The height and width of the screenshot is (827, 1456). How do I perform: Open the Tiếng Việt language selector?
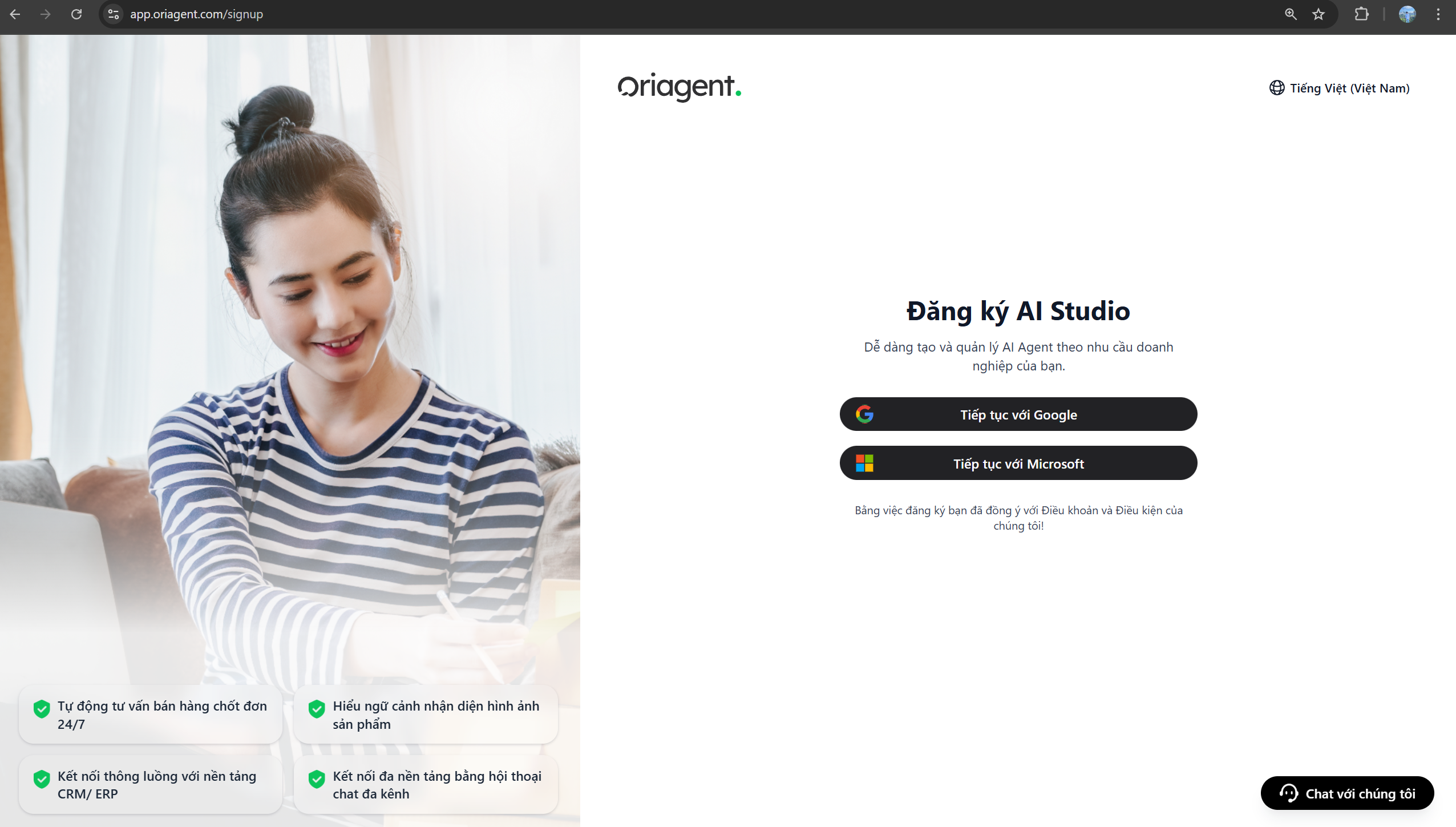coord(1349,88)
